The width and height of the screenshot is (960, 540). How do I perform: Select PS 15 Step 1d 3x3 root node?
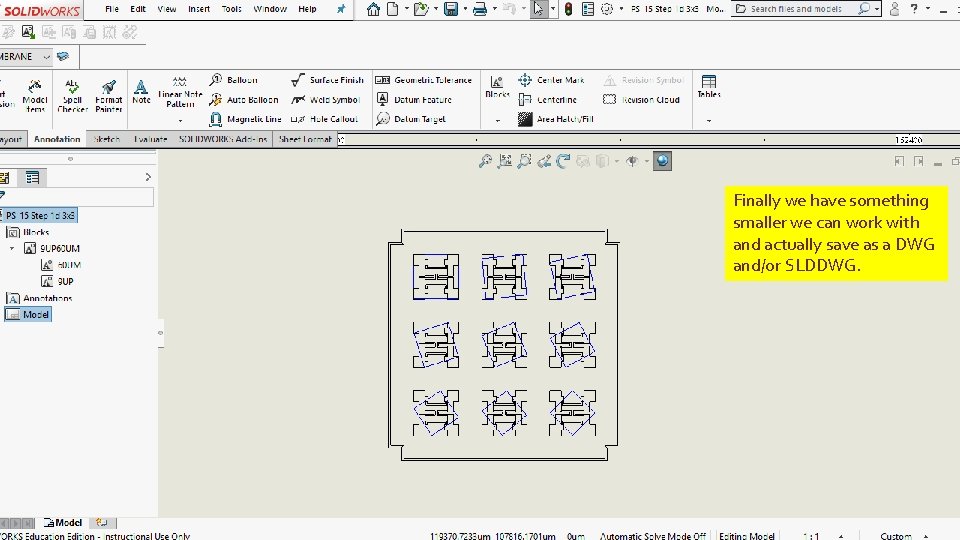40,216
